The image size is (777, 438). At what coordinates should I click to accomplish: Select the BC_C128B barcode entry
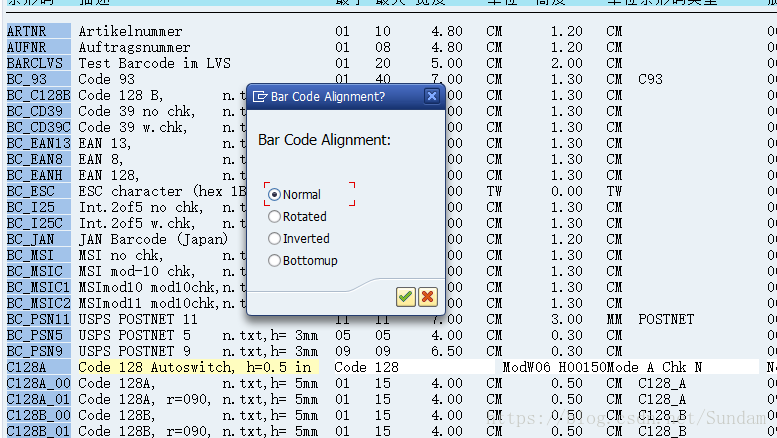pos(39,95)
